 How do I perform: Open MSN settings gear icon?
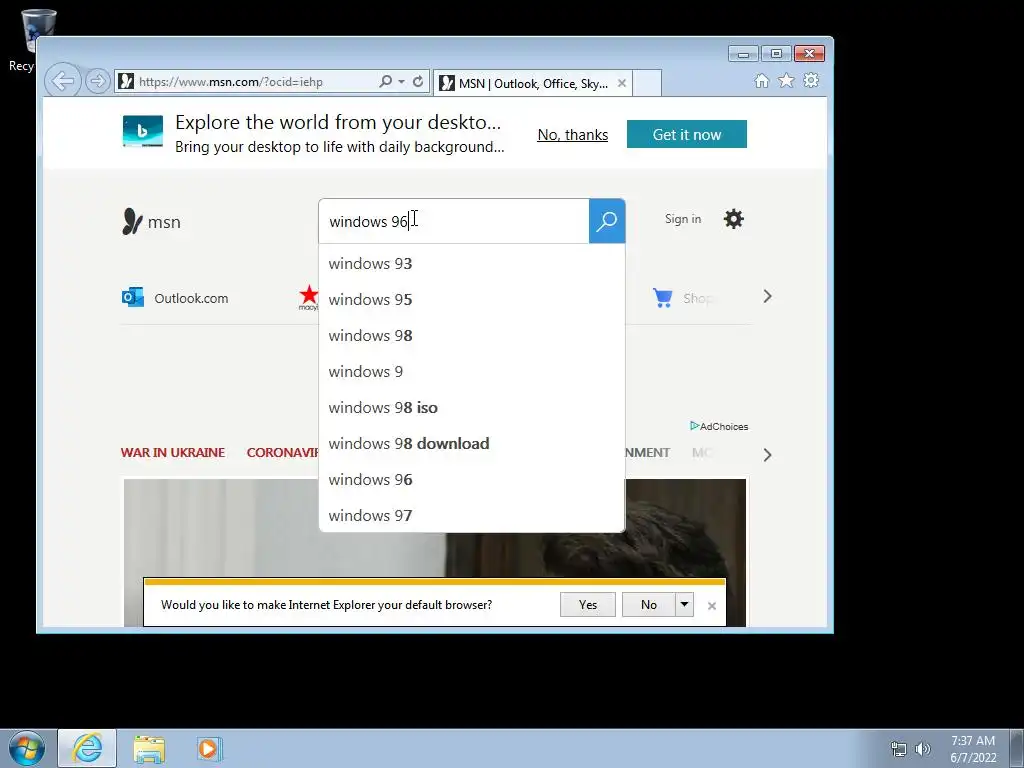pos(733,219)
